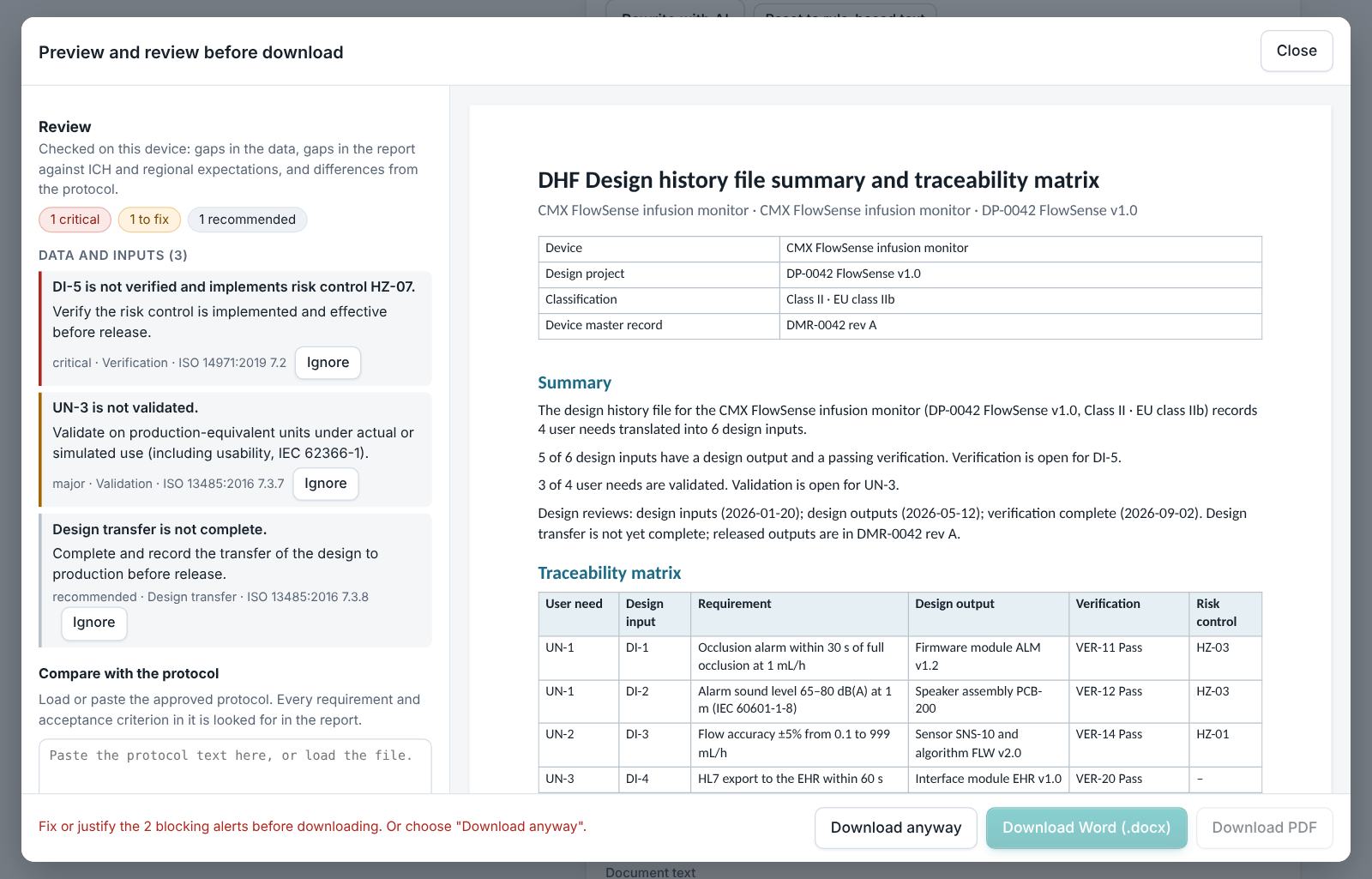
Task: Select the '1 recommended' badge
Action: point(247,220)
